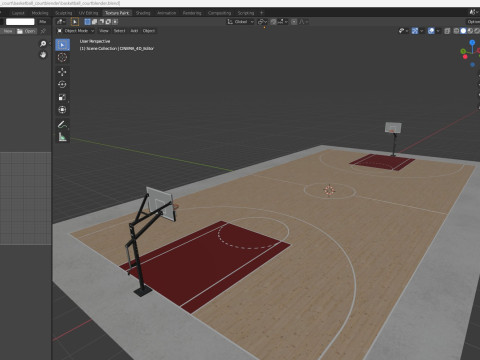Toggle viewport overlays
Viewport: 480px width, 360px height.
(431, 31)
